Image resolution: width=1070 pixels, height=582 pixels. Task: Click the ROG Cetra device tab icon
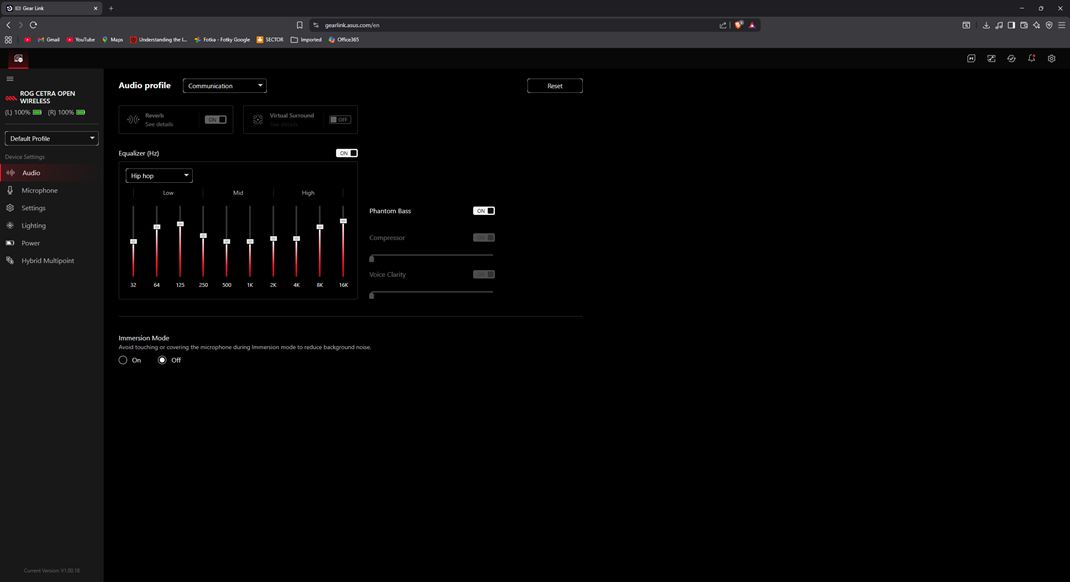click(18, 59)
